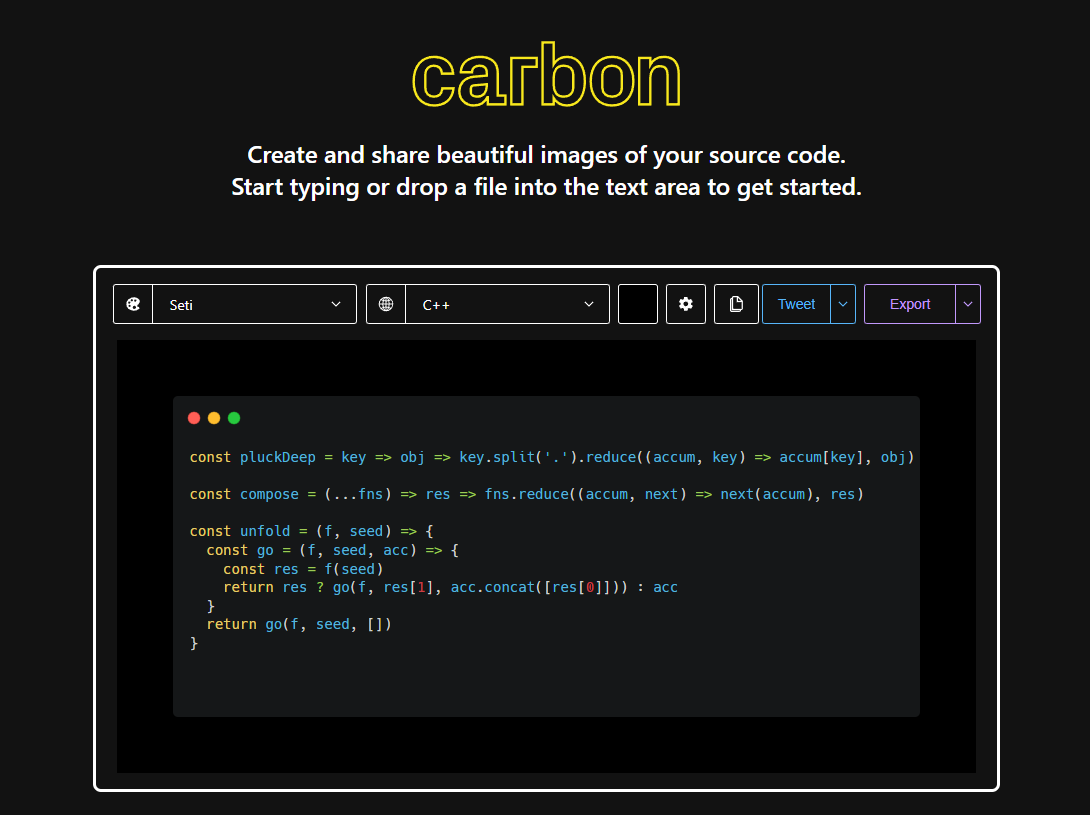Click the red window control dot

(194, 418)
